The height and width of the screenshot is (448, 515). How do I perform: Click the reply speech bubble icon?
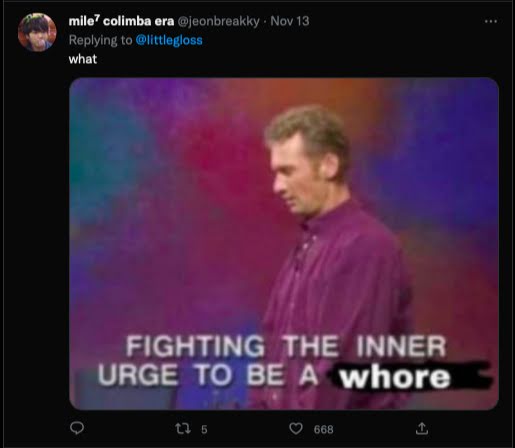77,428
